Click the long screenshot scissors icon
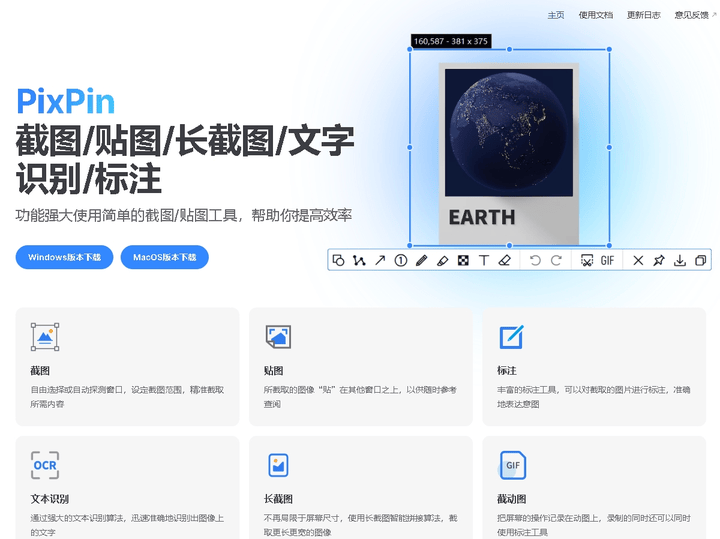This screenshot has width=720, height=539. click(x=587, y=260)
